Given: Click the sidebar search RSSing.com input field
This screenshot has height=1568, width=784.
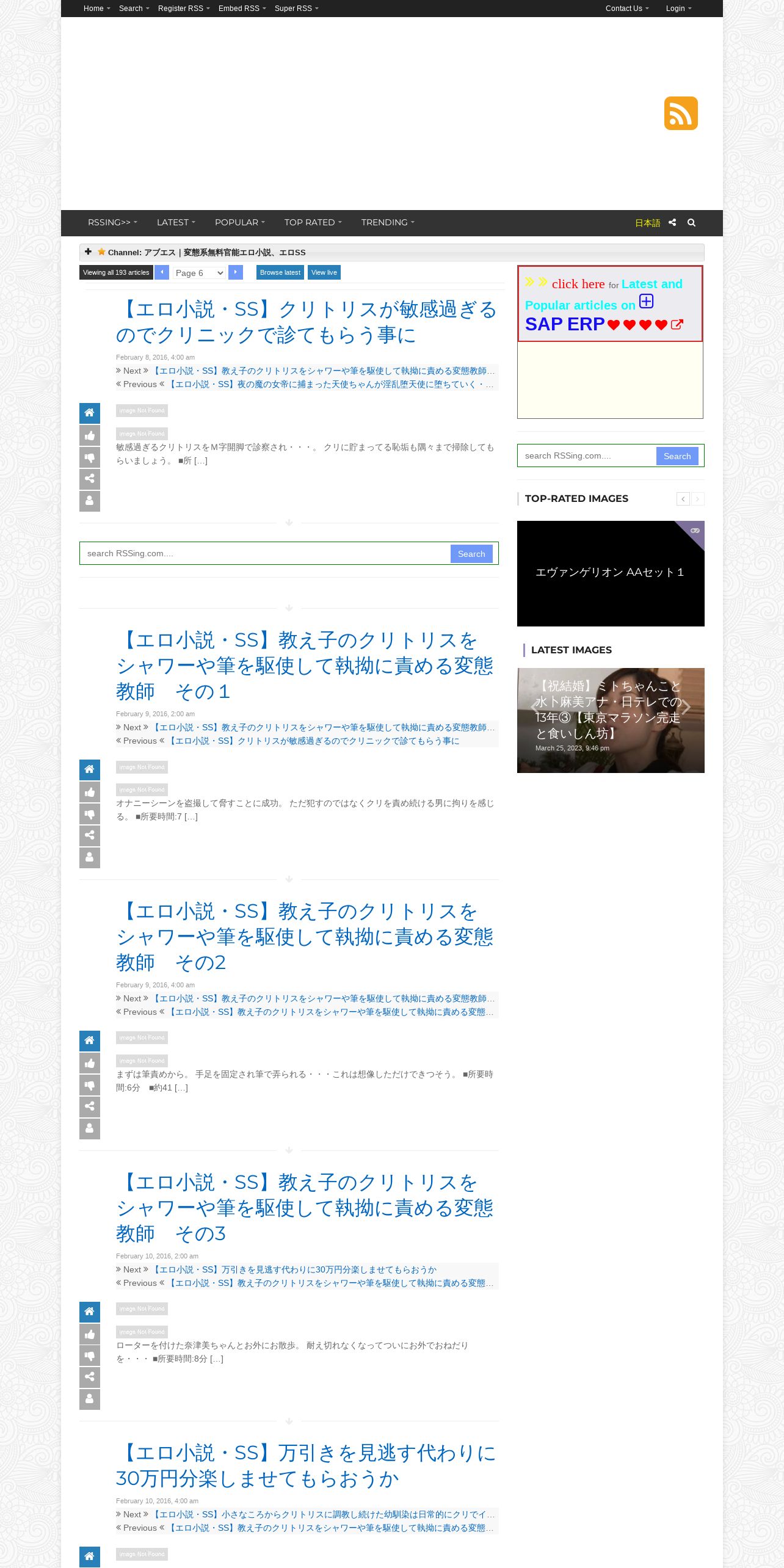Looking at the screenshot, I should [x=587, y=456].
